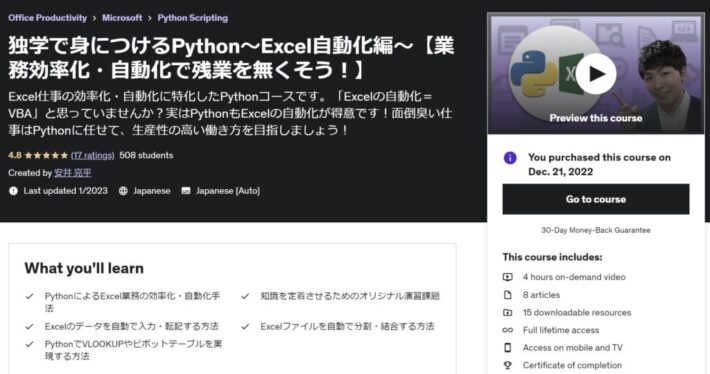This screenshot has width=710, height=374.
Task: Click the 4 hours on-demand video text
Action: (x=574, y=277)
